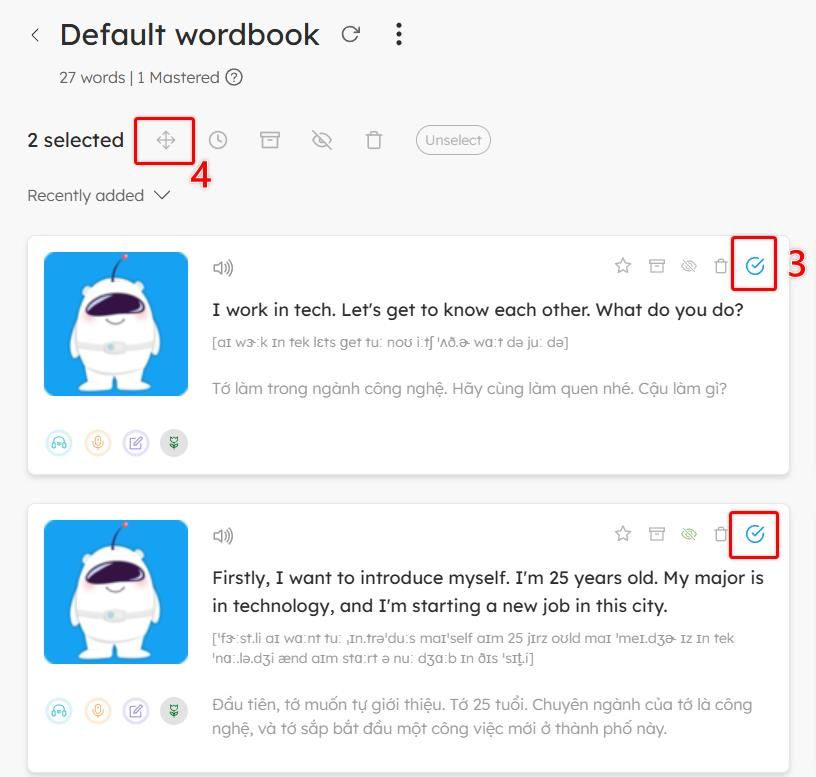816x777 pixels.
Task: Start microphone speaking practice on second card
Action: pyautogui.click(x=98, y=711)
